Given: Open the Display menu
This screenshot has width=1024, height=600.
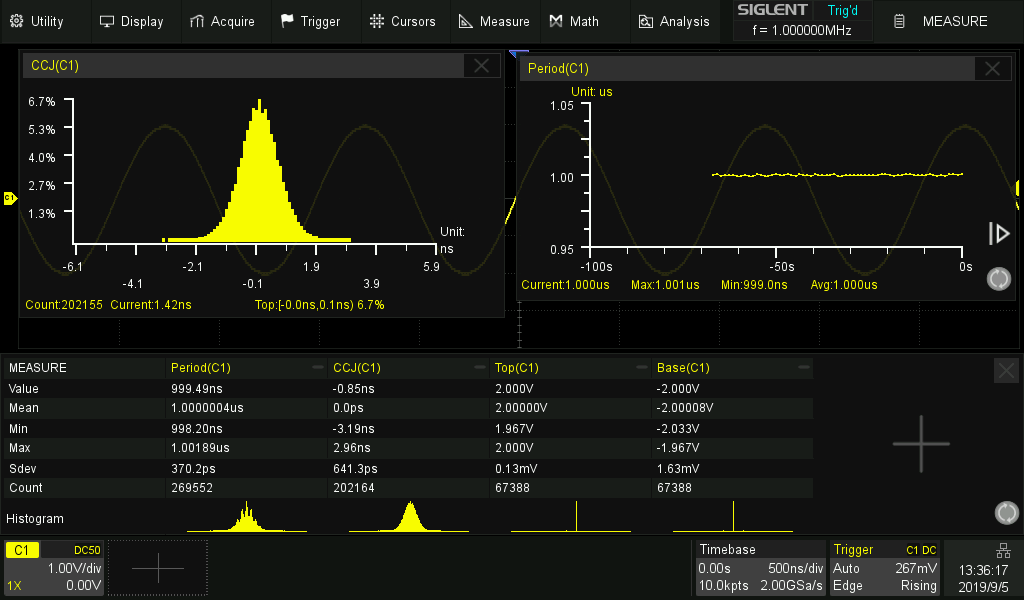Looking at the screenshot, I should click(131, 21).
